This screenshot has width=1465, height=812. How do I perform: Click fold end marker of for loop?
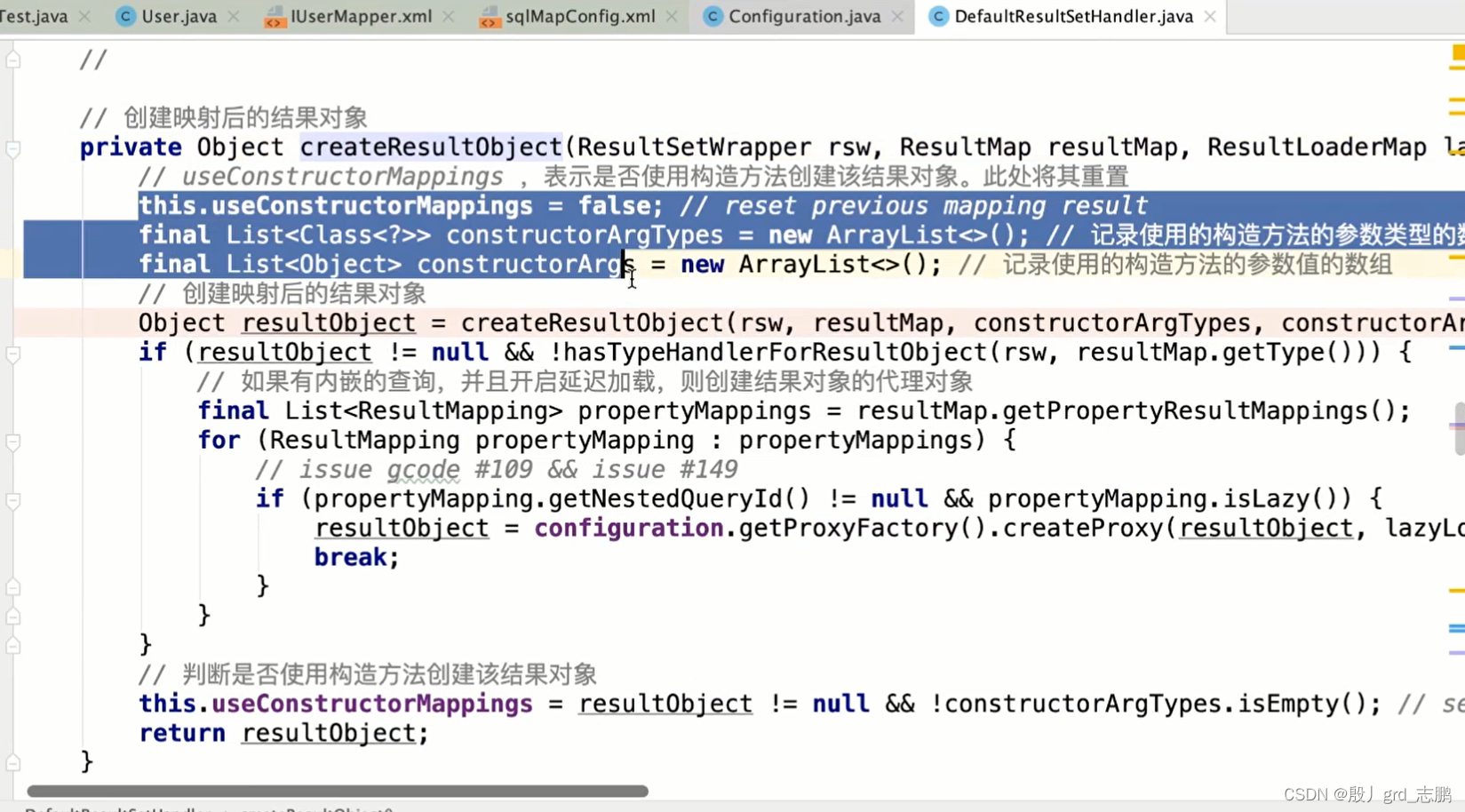(x=13, y=616)
